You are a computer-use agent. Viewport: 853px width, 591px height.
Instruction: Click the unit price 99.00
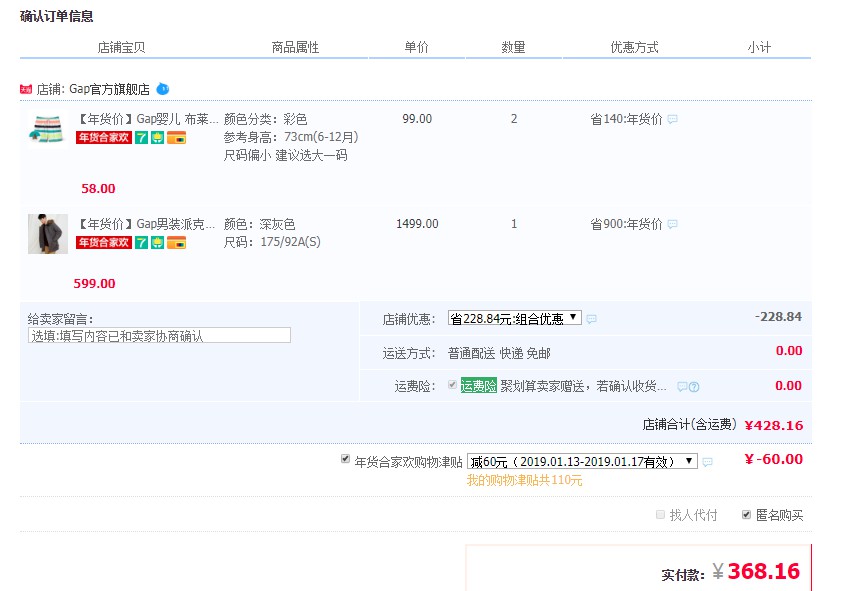coord(417,119)
